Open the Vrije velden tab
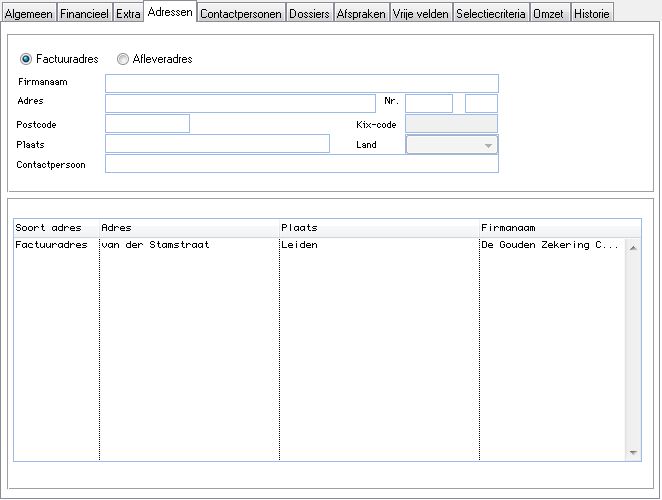662x500 pixels. point(422,14)
